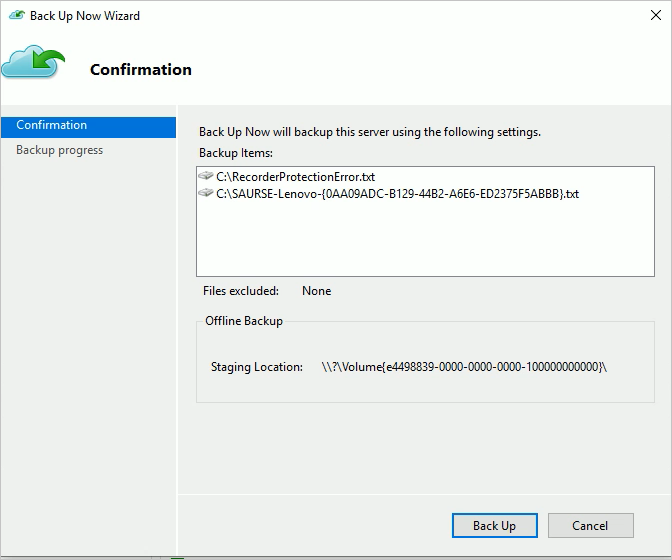Close the Back Up Now Wizard window
Viewport: 672px width, 560px height.
tap(655, 15)
